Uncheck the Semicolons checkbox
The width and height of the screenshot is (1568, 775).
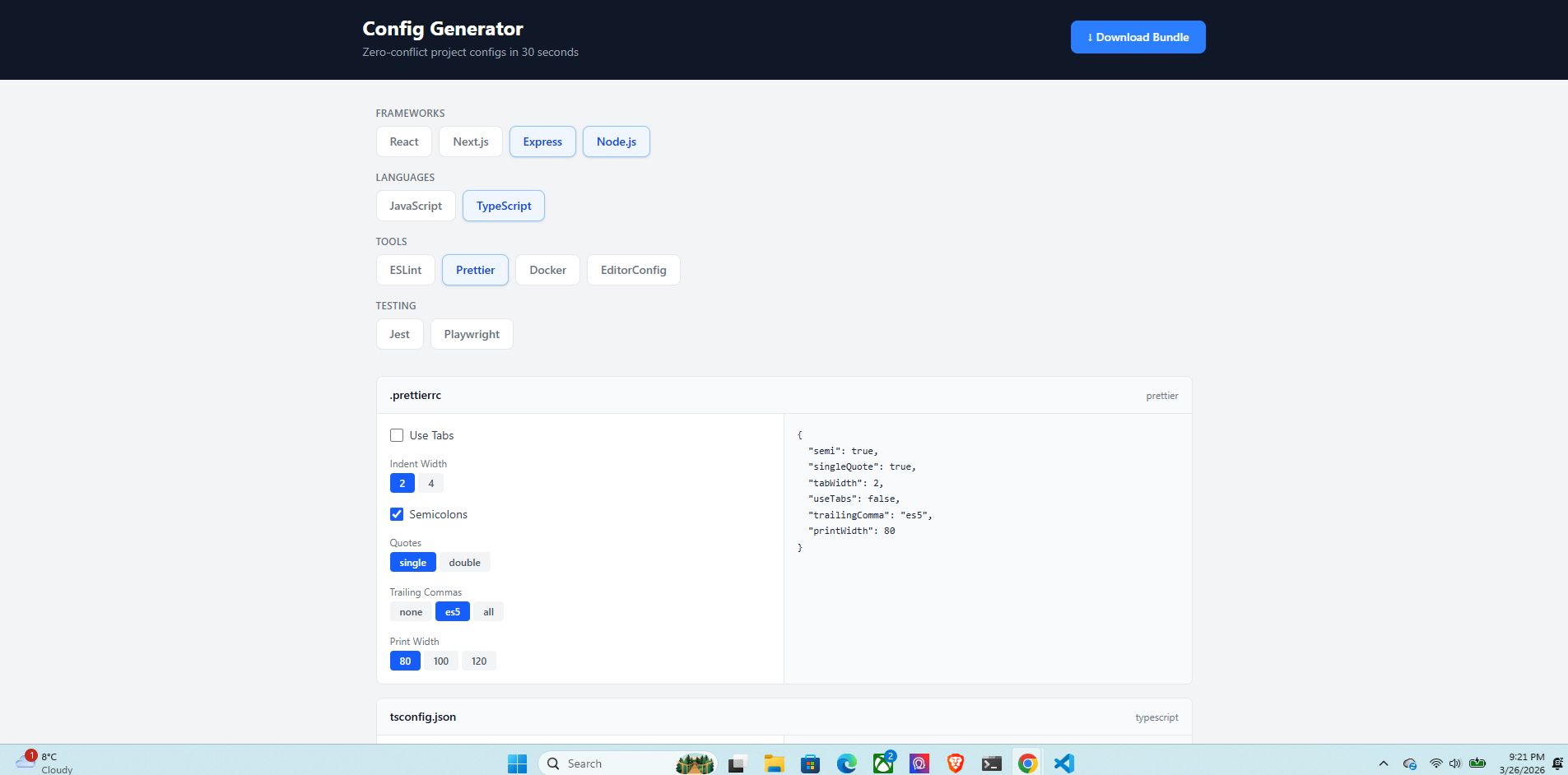tap(397, 514)
